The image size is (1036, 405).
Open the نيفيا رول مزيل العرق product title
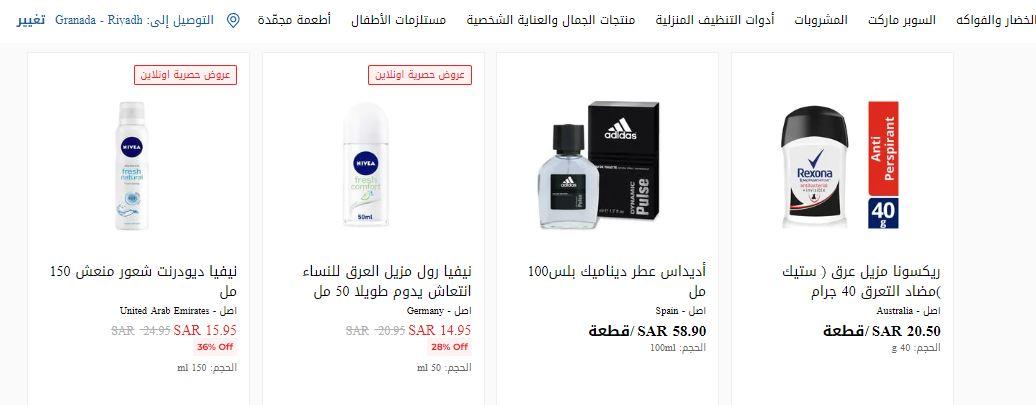click(387, 281)
